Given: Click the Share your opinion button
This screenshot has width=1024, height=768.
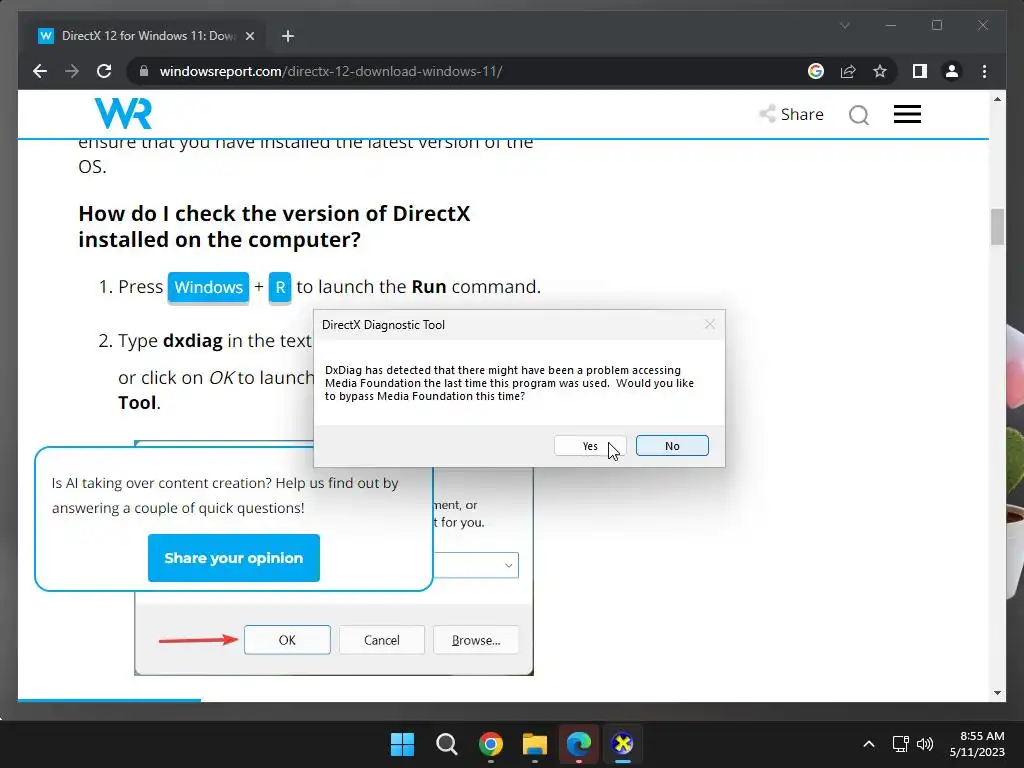Looking at the screenshot, I should [x=234, y=558].
